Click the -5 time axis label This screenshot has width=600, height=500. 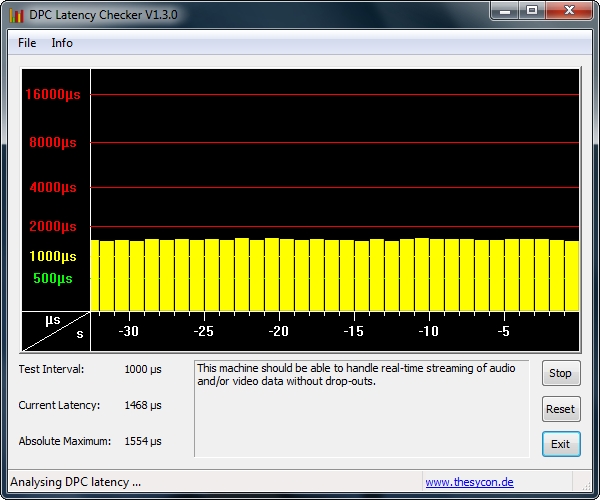504,331
